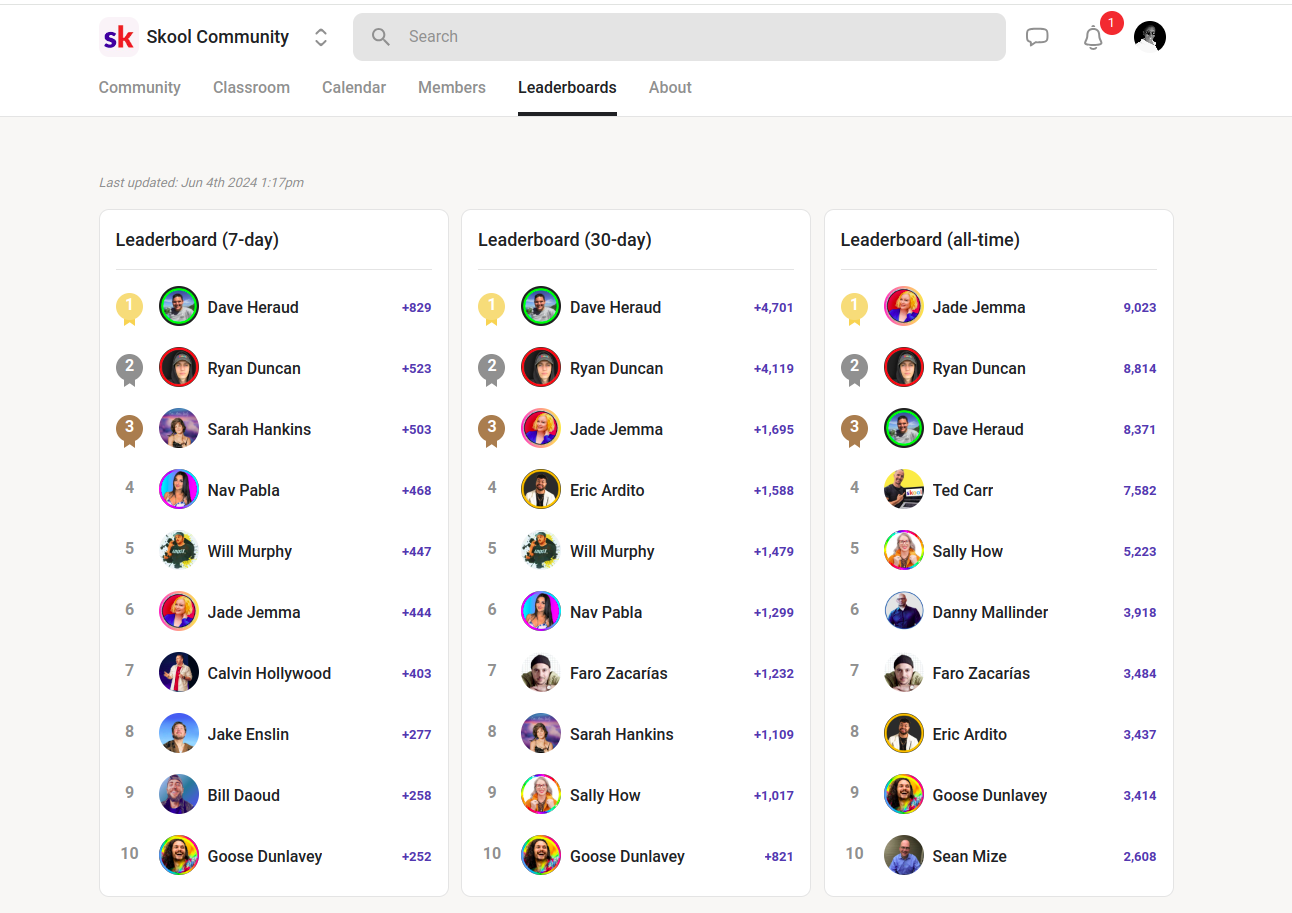Open Jade Jemma's name in 30-day leaderboard

(616, 430)
